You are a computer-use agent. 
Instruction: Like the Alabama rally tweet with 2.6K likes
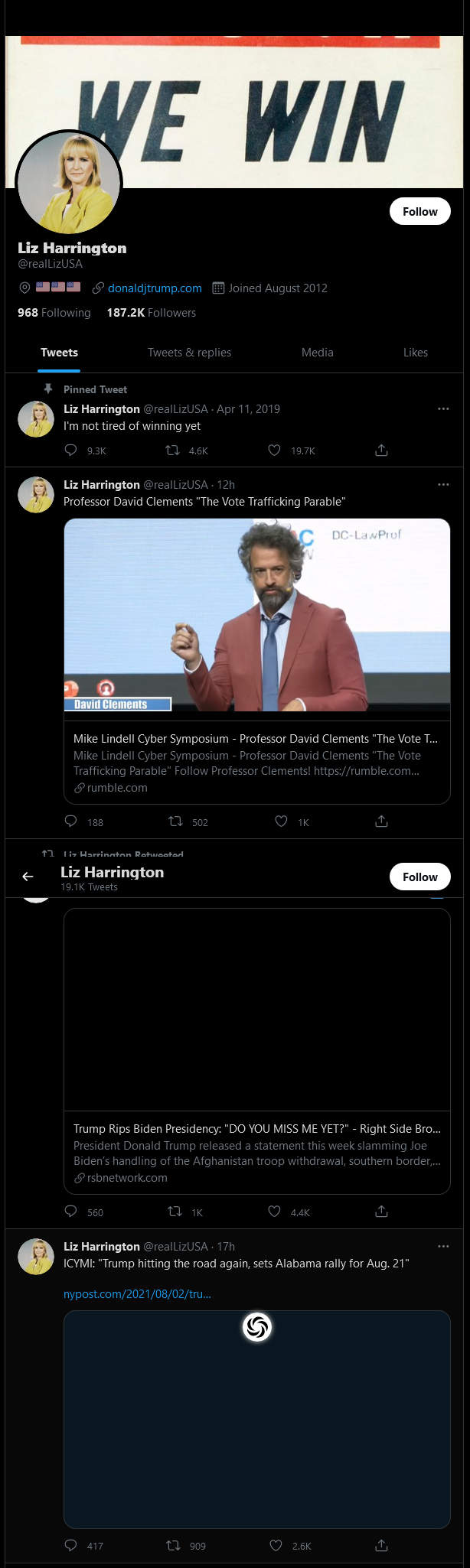tap(276, 1545)
